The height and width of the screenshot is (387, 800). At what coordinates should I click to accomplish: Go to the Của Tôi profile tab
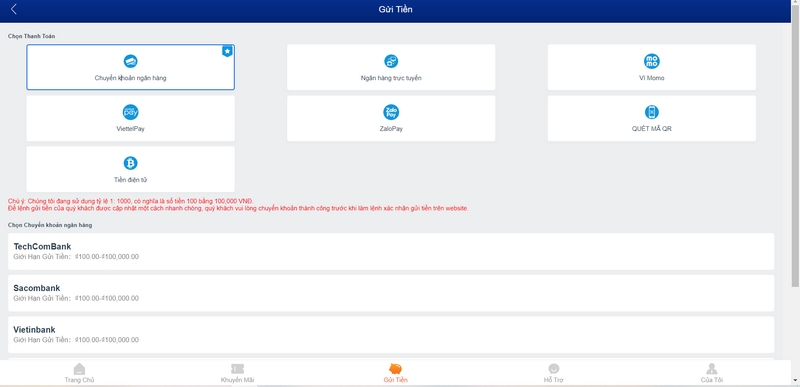pyautogui.click(x=712, y=373)
